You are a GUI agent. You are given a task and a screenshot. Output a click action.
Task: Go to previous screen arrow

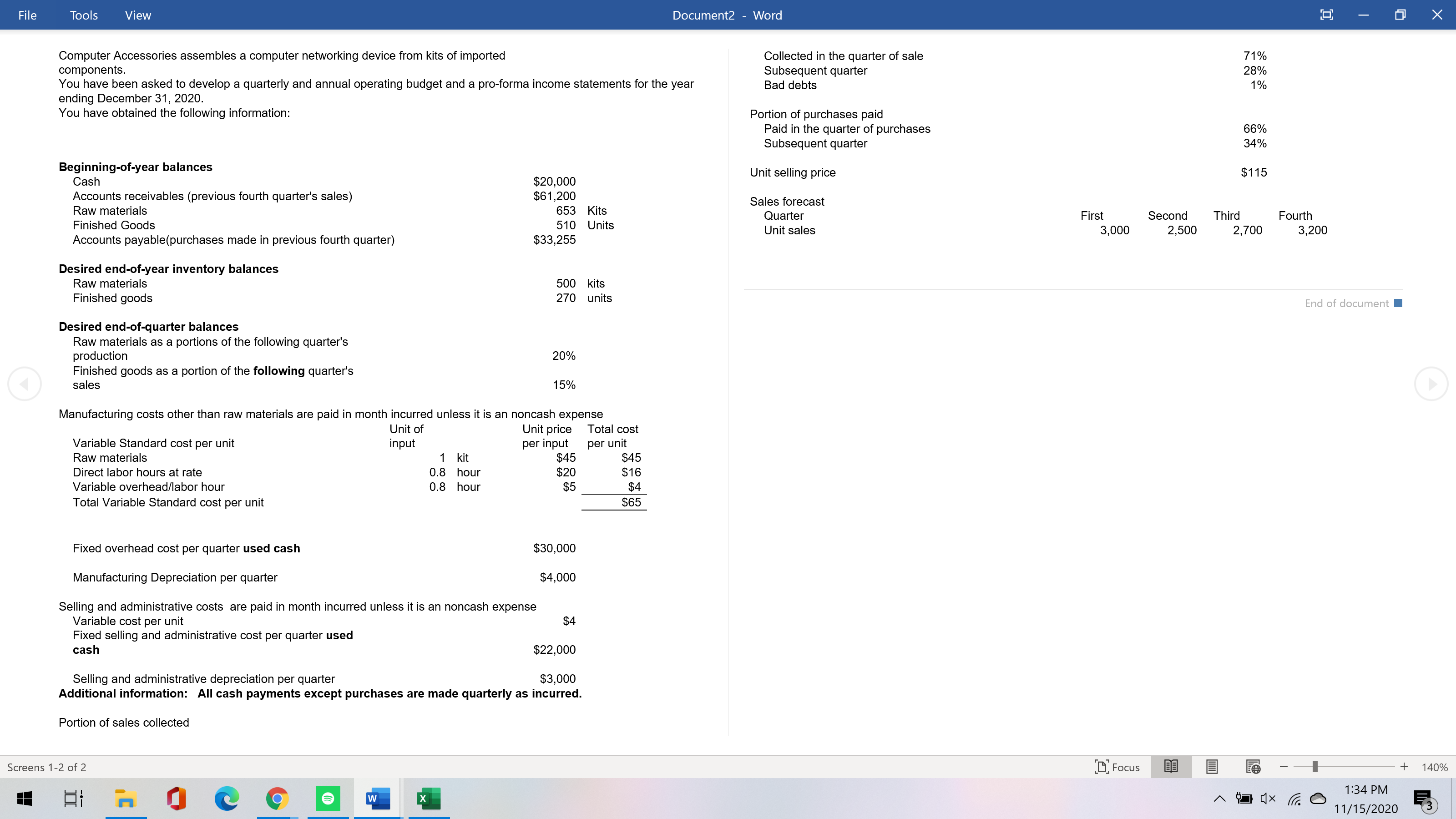pos(24,384)
